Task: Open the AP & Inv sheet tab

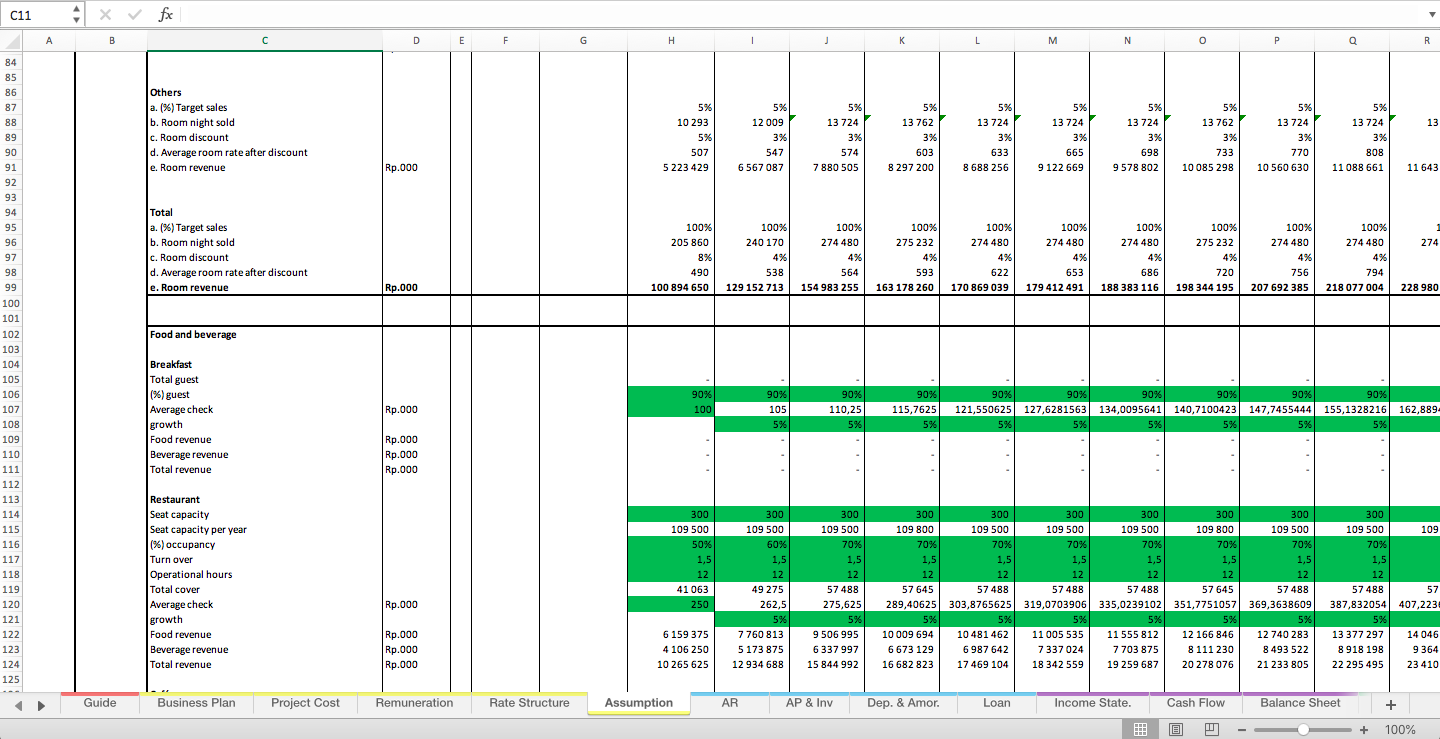Action: click(809, 703)
